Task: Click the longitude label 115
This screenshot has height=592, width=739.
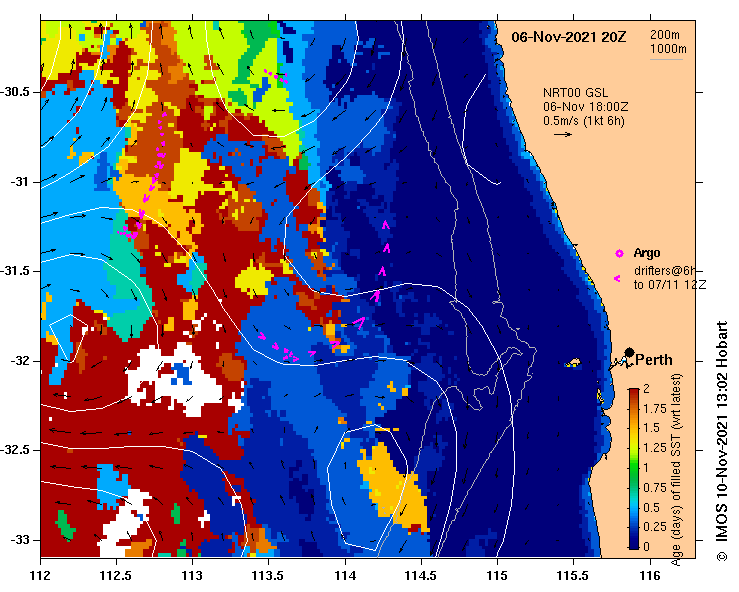Action: [x=497, y=576]
